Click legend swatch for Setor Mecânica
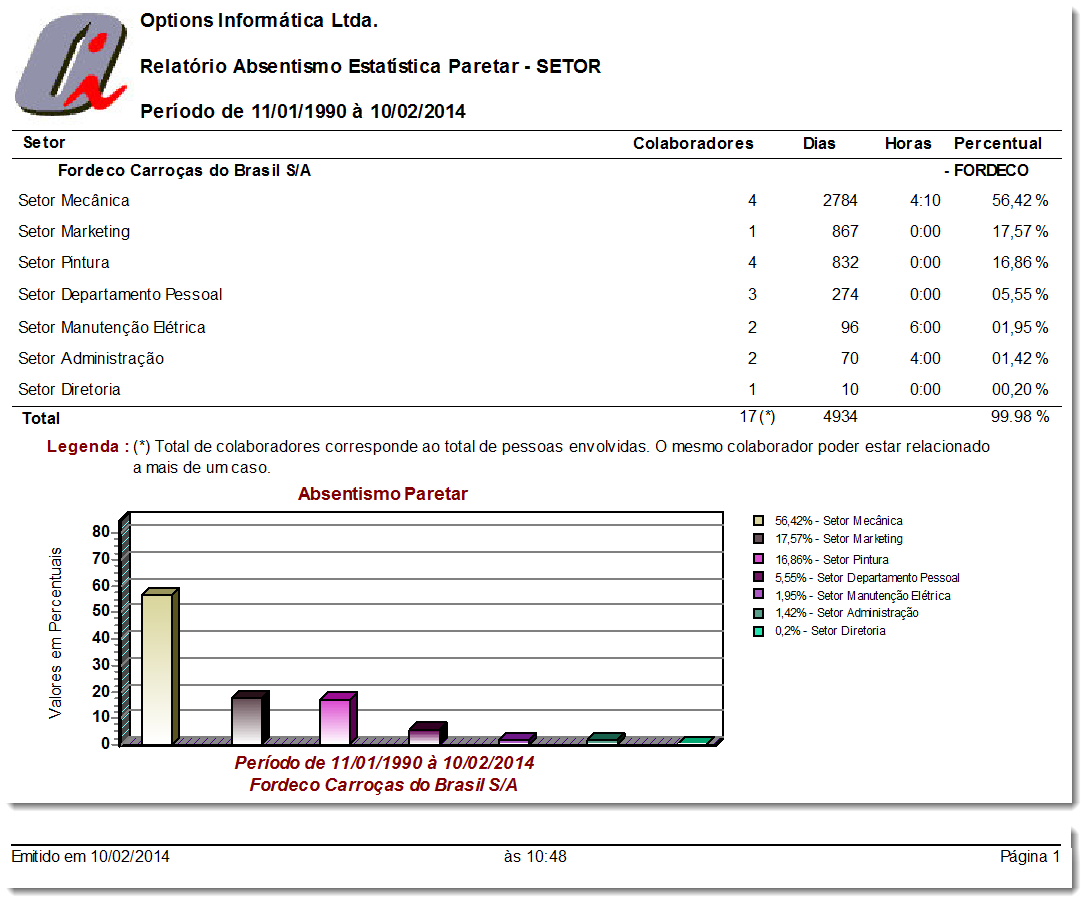Screen dimensions: 1087x903 758,520
